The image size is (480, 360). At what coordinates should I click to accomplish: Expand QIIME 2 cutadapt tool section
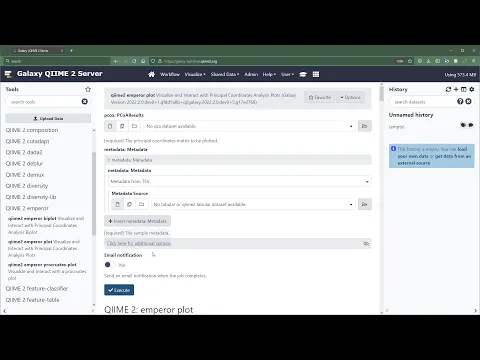click(x=27, y=141)
